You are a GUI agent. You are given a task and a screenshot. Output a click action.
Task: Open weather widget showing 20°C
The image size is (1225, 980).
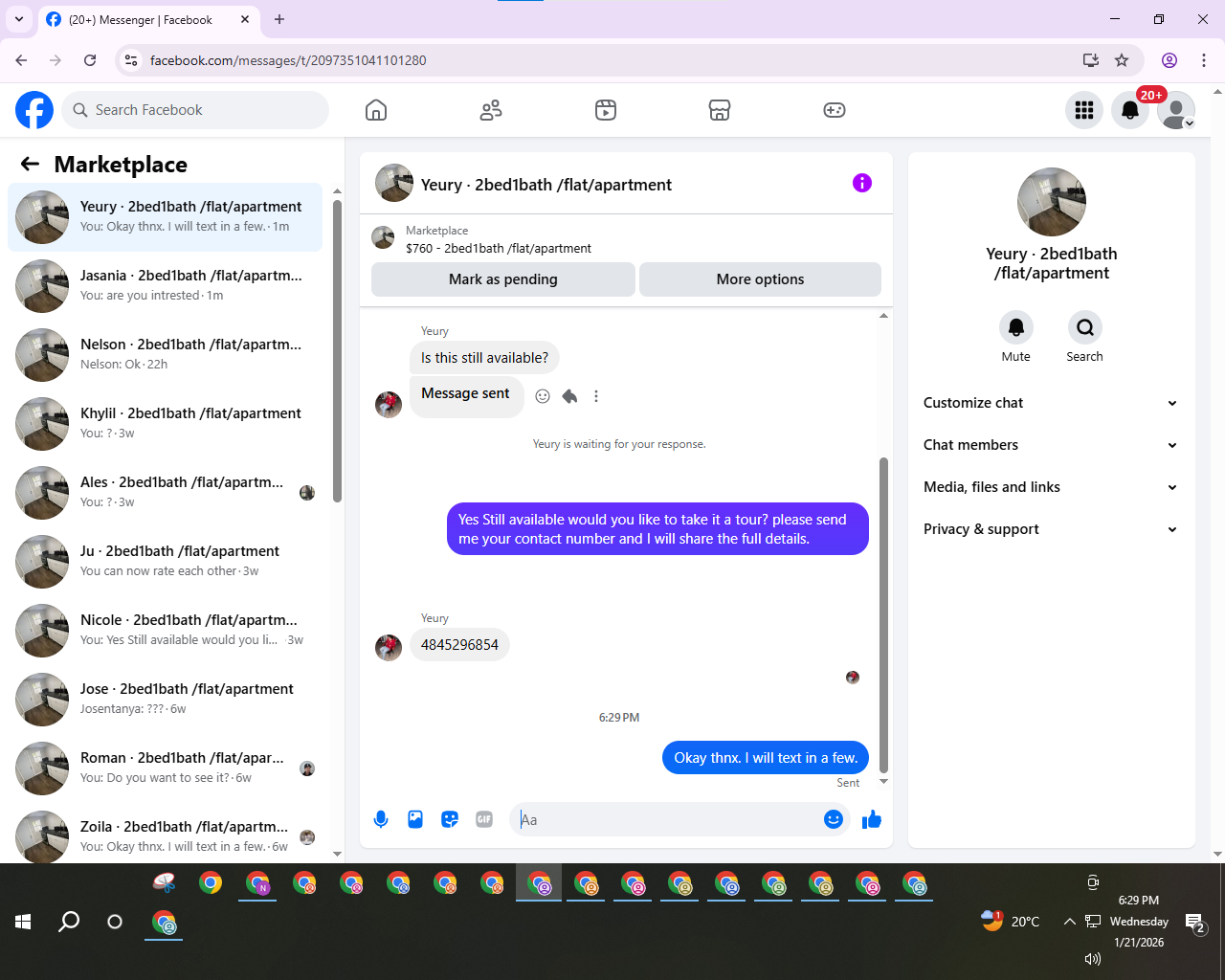click(1011, 922)
